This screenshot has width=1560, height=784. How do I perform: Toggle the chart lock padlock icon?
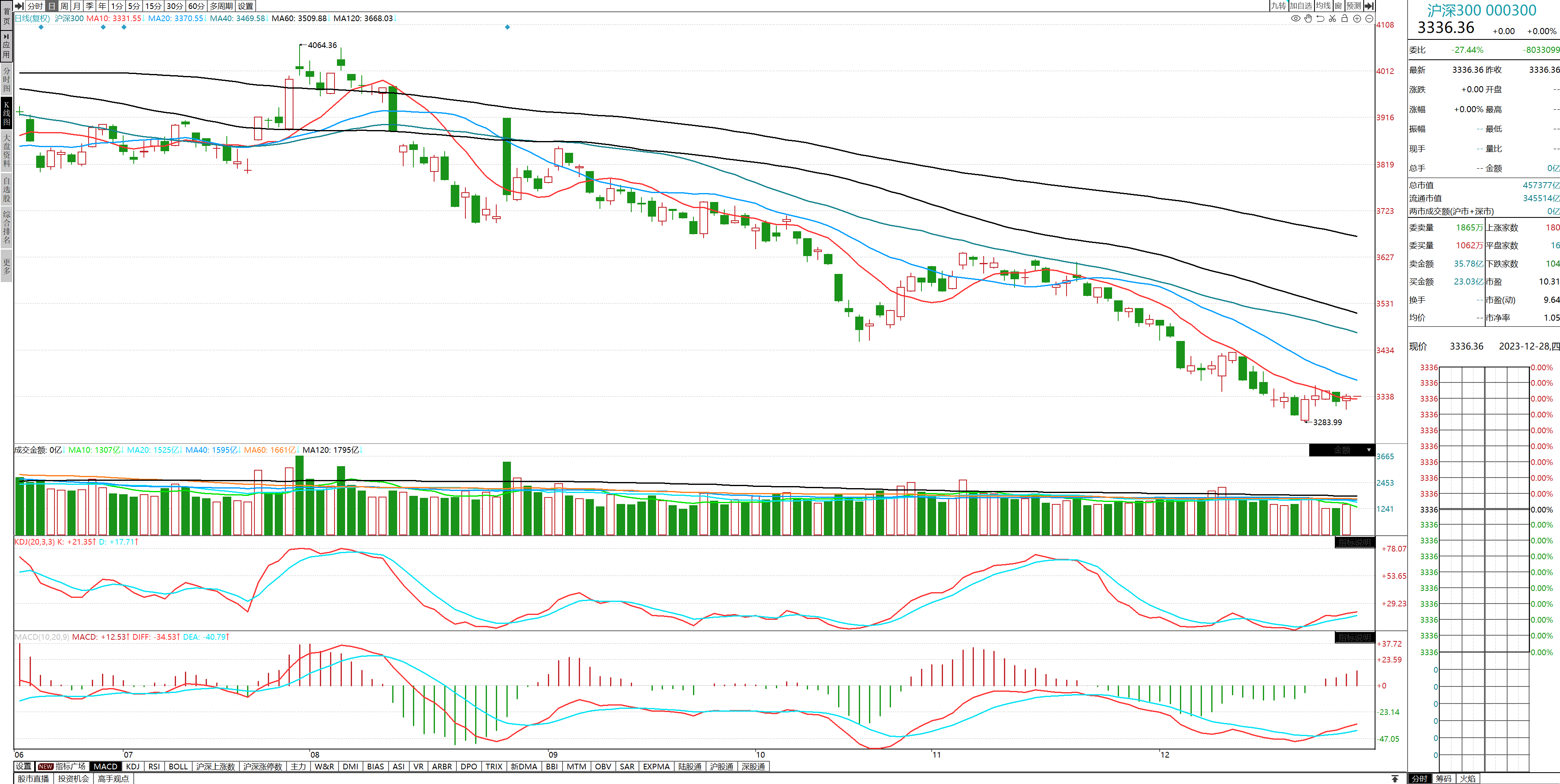pyautogui.click(x=1345, y=19)
